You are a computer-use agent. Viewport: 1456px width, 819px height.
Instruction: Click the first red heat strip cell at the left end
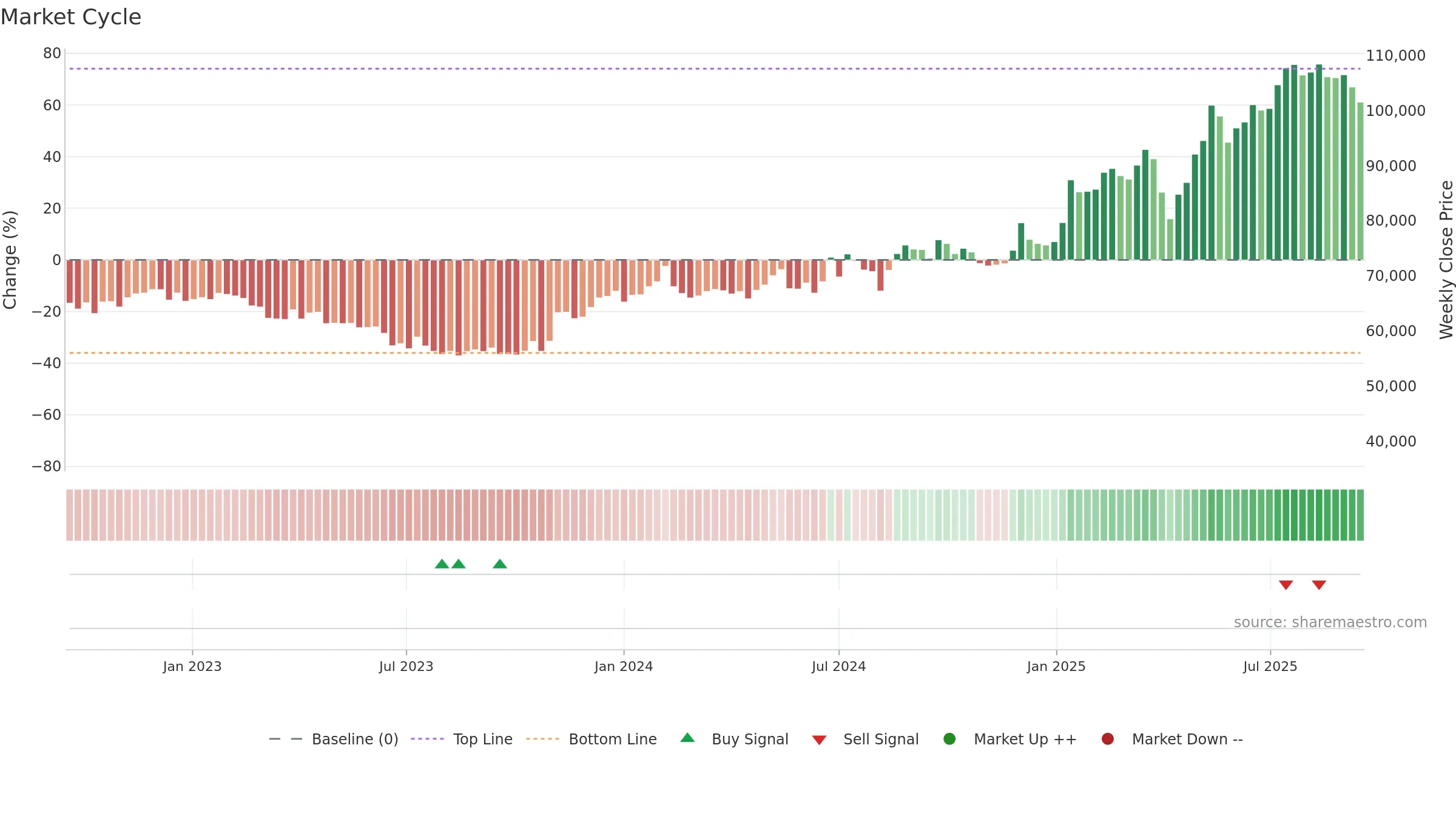[x=70, y=515]
